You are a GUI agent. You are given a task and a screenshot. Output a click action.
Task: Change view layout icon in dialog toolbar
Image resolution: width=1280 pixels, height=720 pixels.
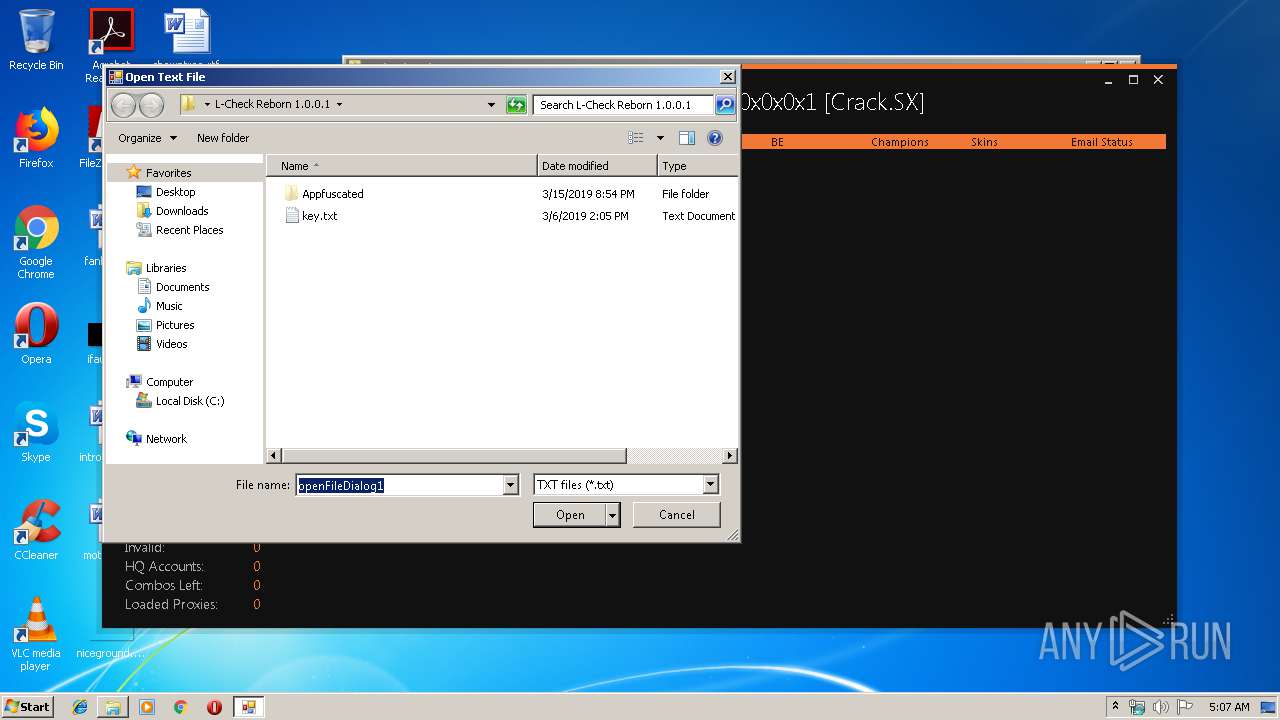point(636,138)
